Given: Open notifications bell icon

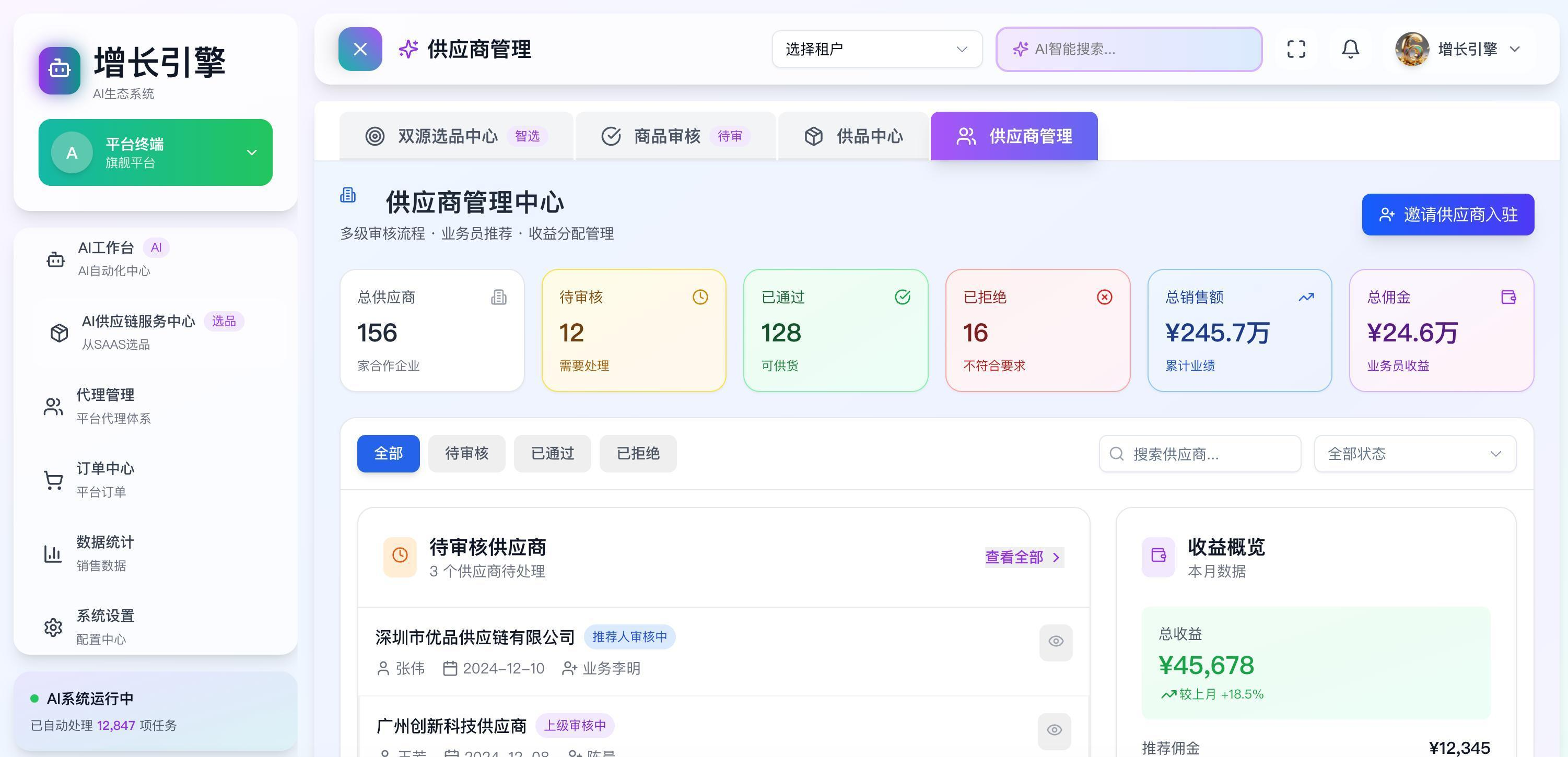Looking at the screenshot, I should click(1350, 49).
